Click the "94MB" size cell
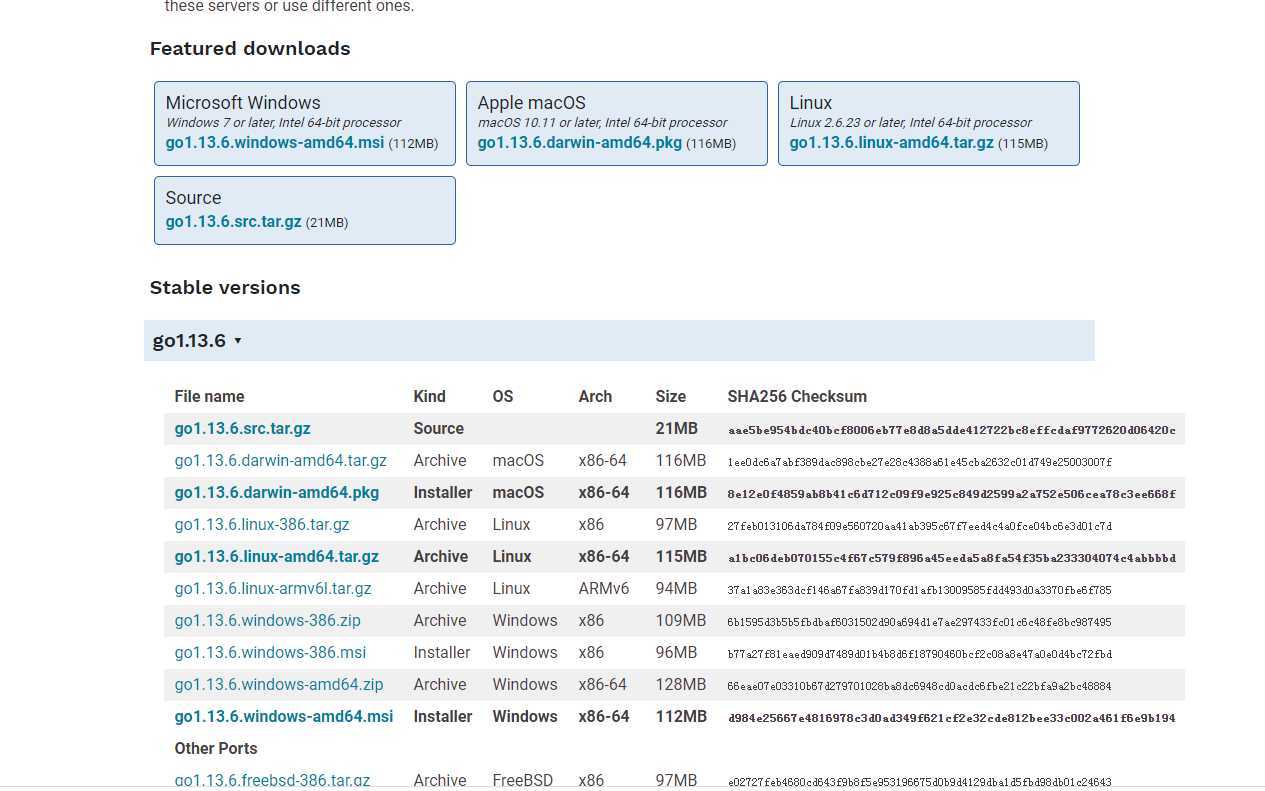The image size is (1265, 791). click(x=677, y=589)
